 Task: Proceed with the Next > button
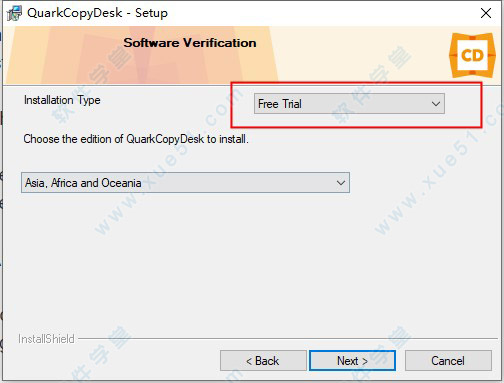pos(352,361)
